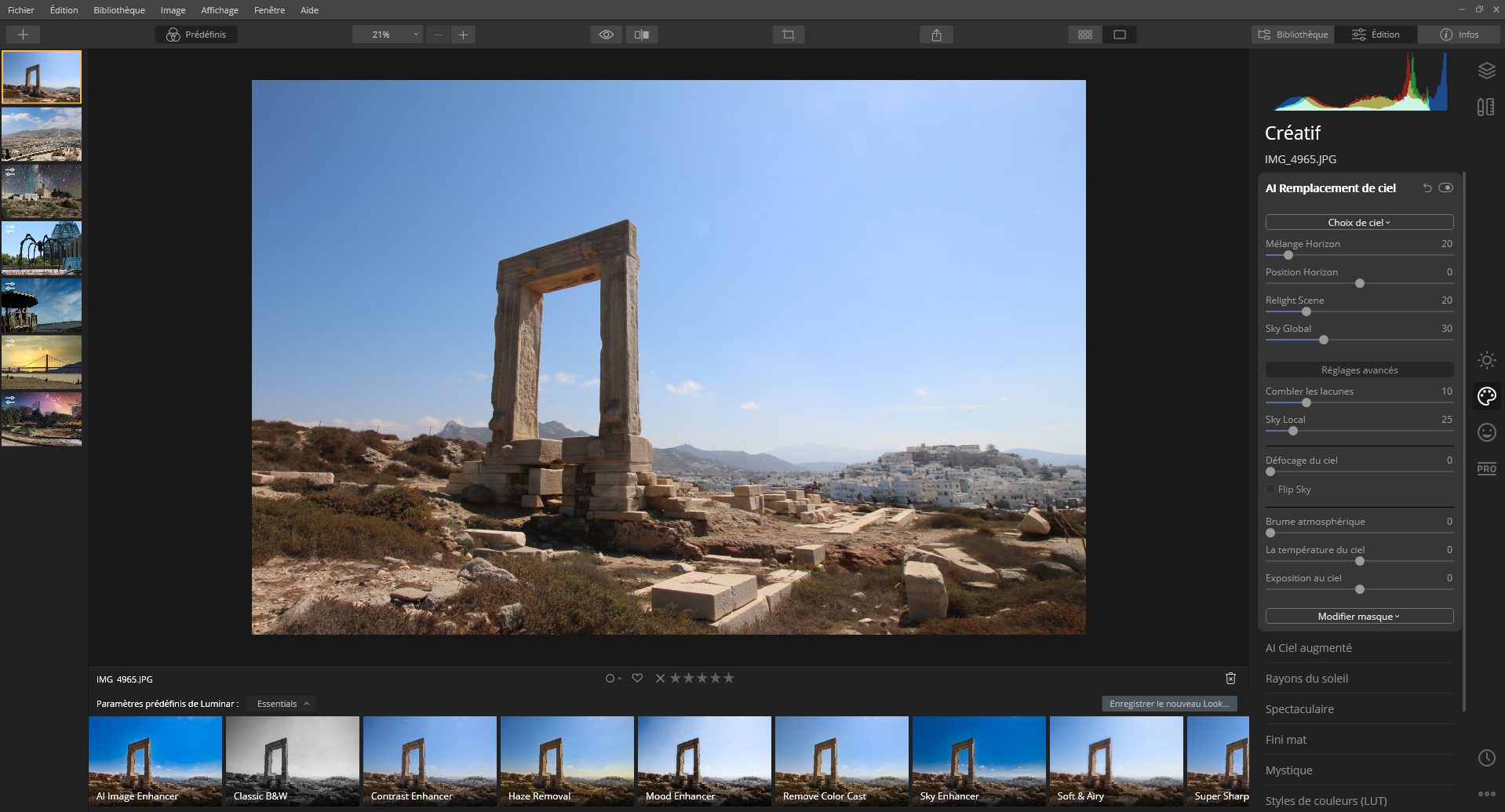
Task: Select the Crop tool in top toolbar
Action: [x=789, y=35]
